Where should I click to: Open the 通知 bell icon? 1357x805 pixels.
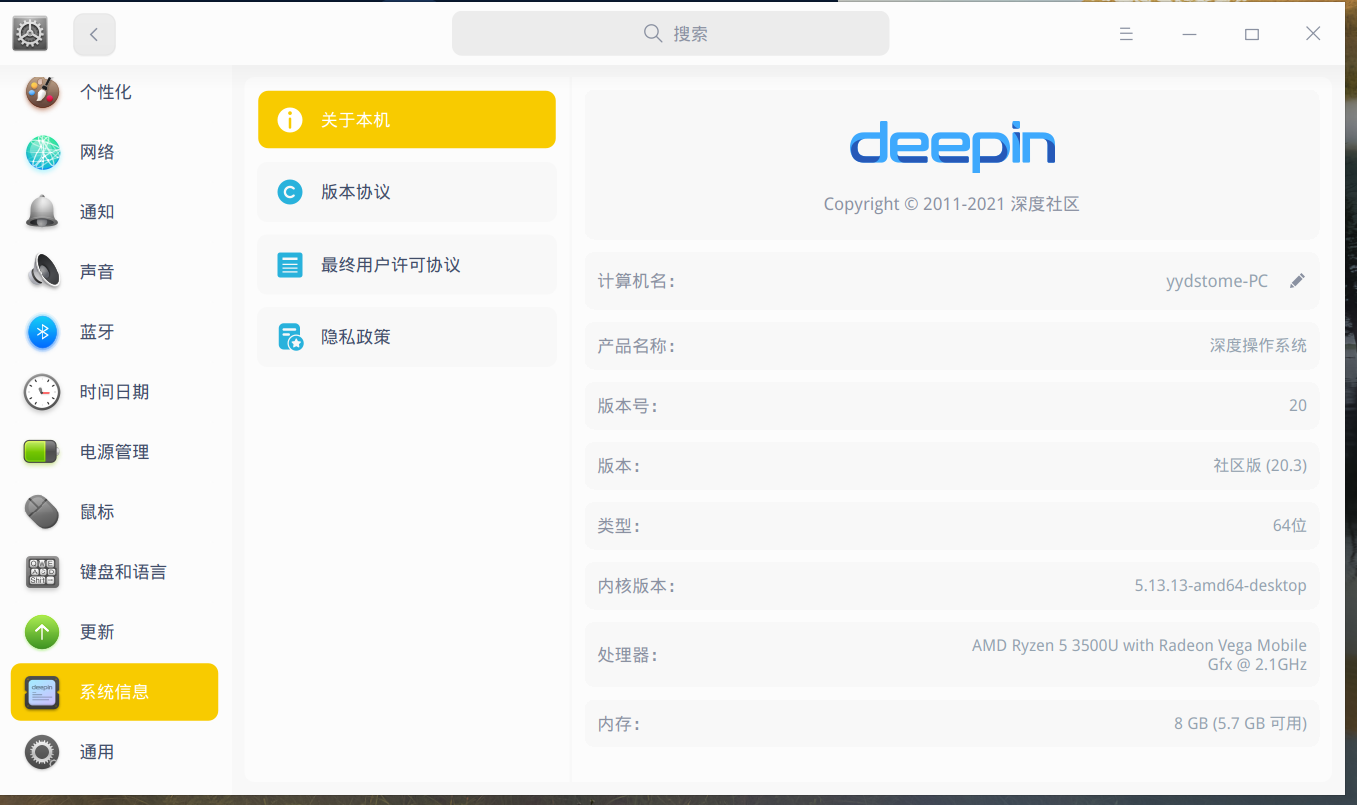[x=42, y=212]
